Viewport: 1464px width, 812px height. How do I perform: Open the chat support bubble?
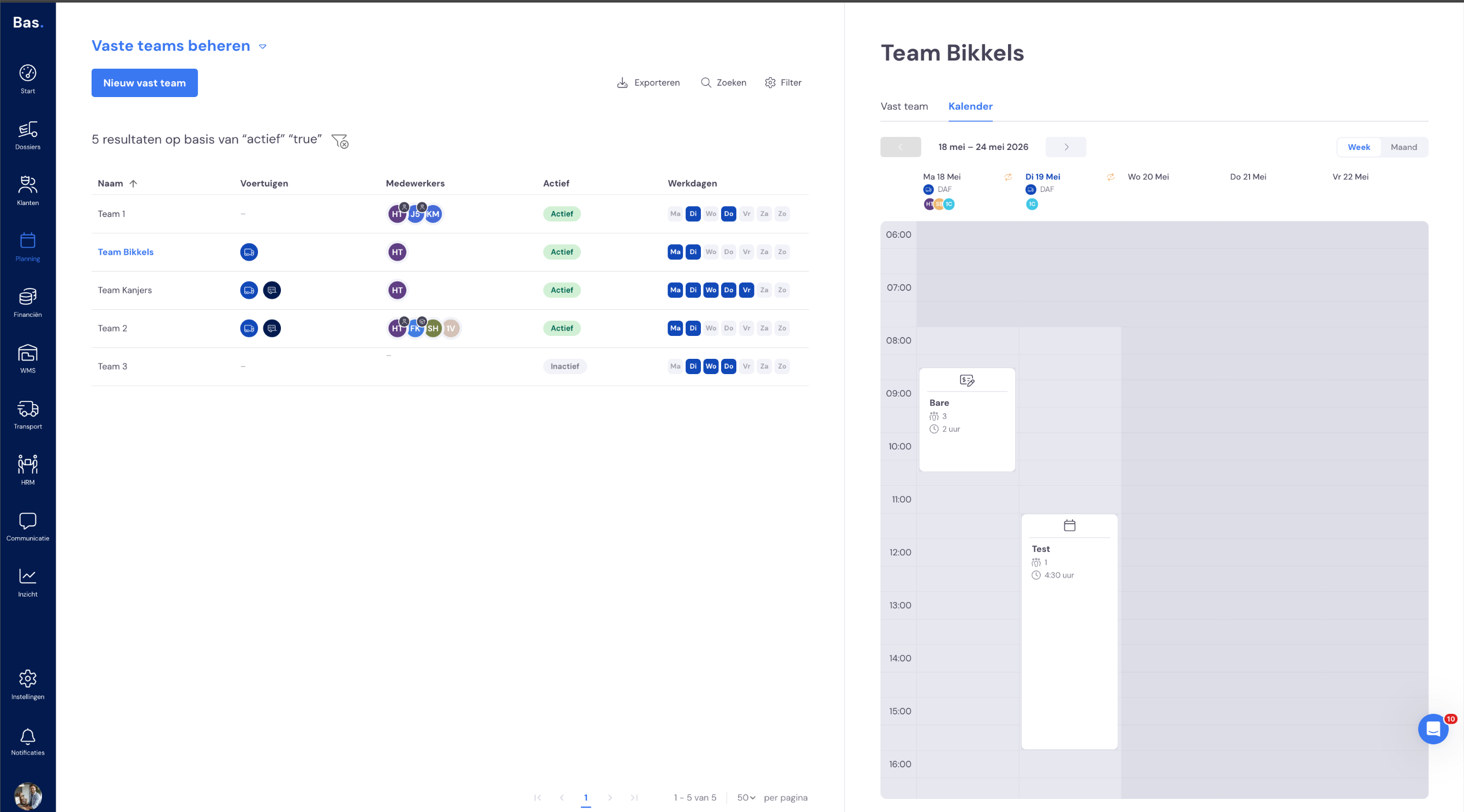click(x=1433, y=729)
